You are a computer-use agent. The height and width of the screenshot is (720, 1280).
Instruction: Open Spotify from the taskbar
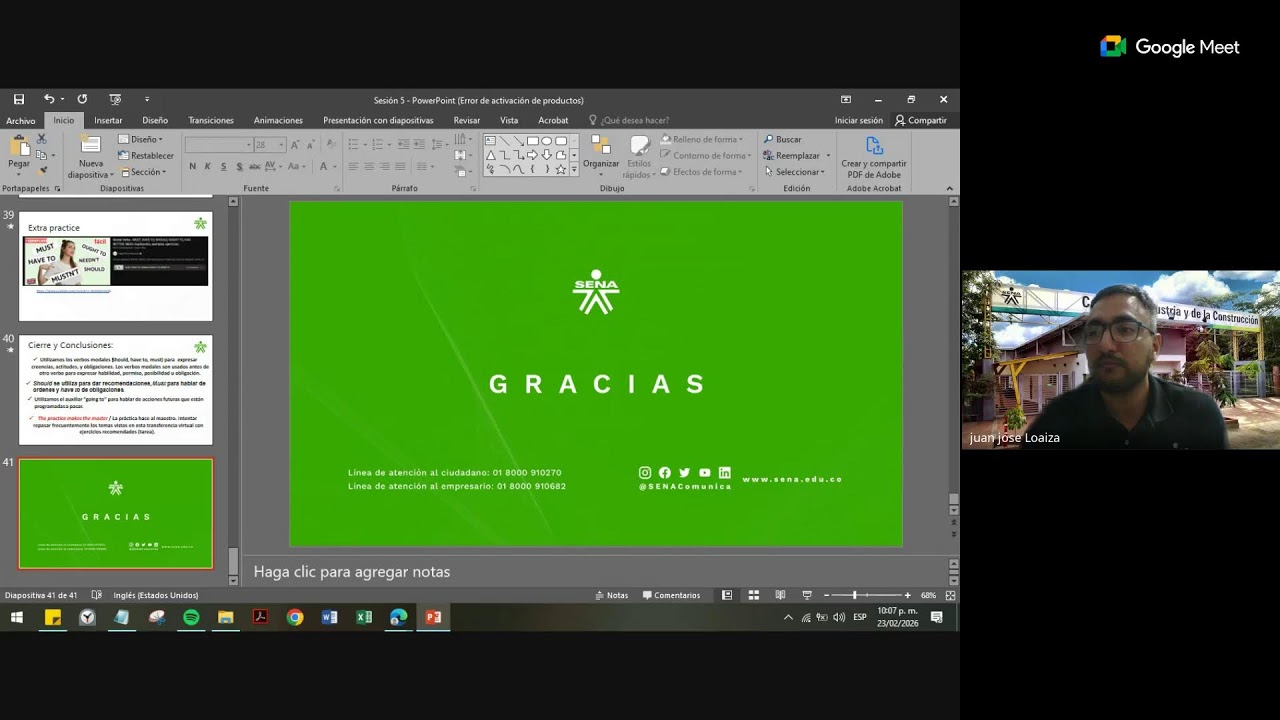pos(191,617)
